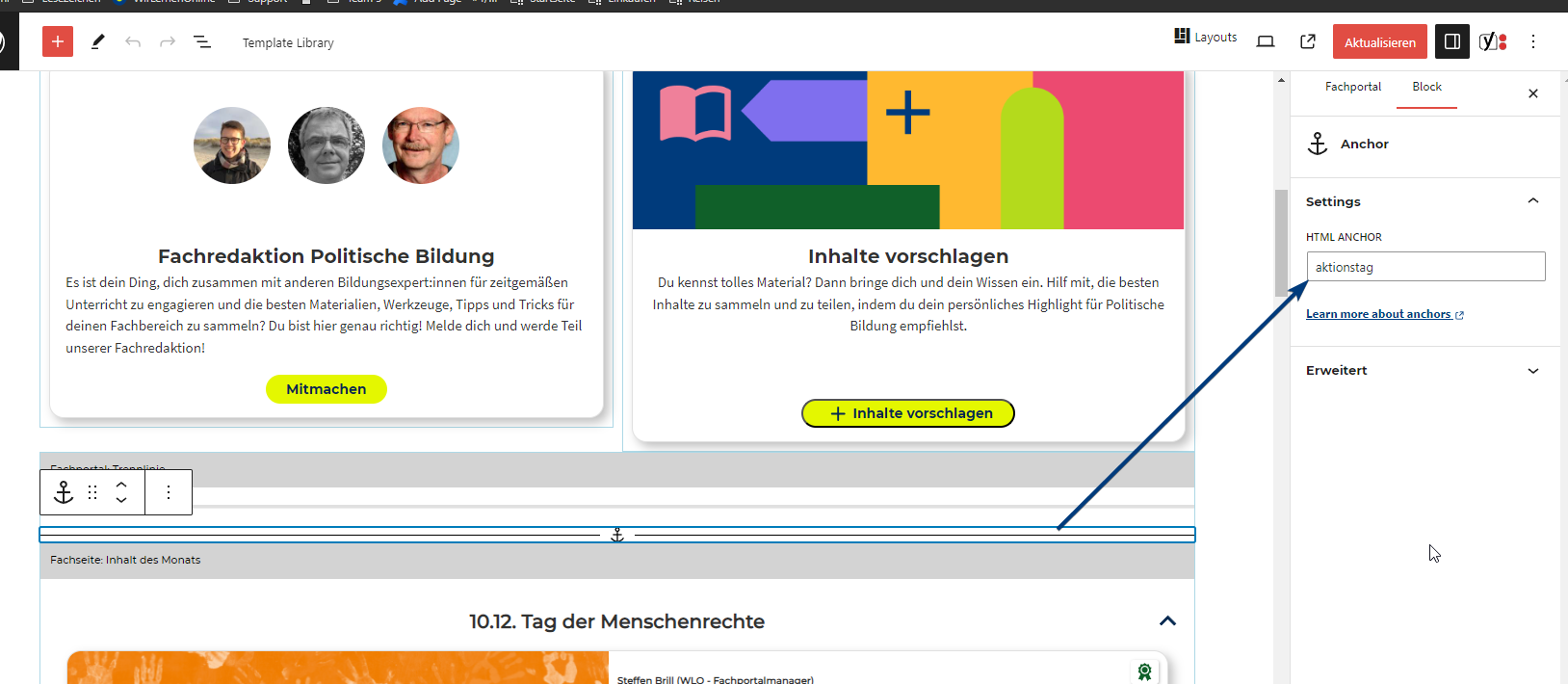Click the red block inserter plus button
This screenshot has height=684, width=1568.
click(58, 41)
